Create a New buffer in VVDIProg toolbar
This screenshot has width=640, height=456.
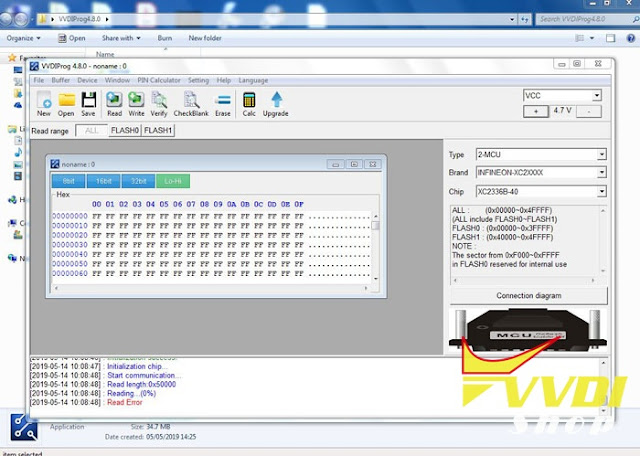click(44, 104)
